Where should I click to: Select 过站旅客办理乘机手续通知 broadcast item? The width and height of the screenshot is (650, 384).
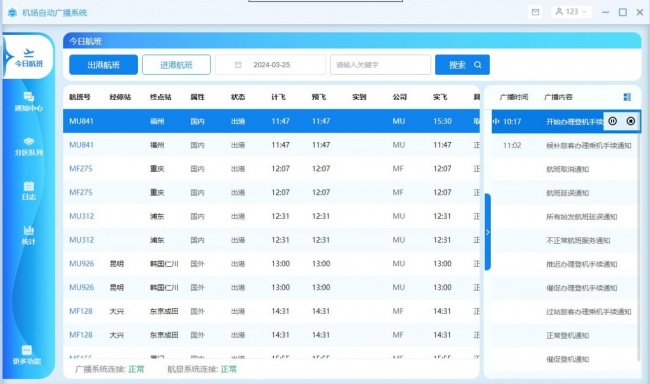589,311
